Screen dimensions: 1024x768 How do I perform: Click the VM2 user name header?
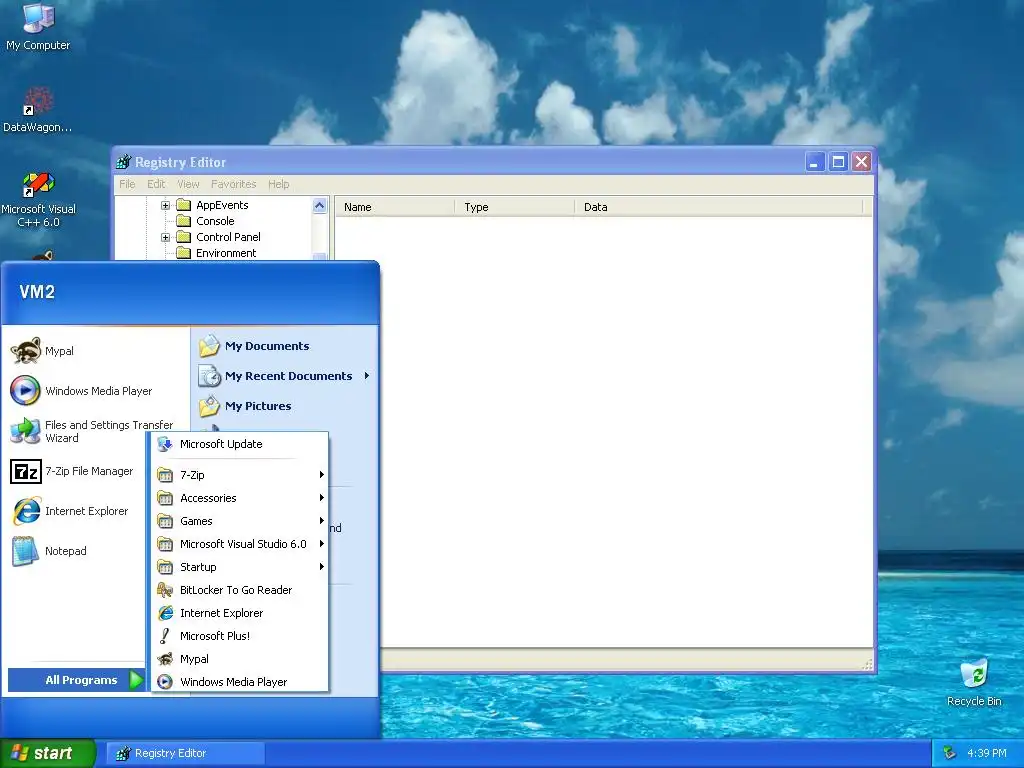37,292
